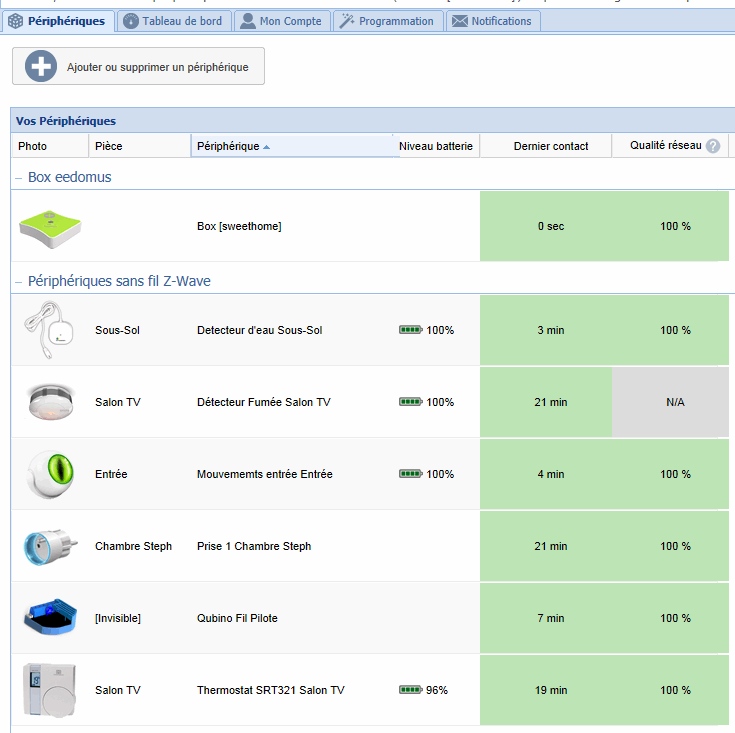Click Ajouter ou supprimer un périphérique button

pyautogui.click(x=138, y=66)
